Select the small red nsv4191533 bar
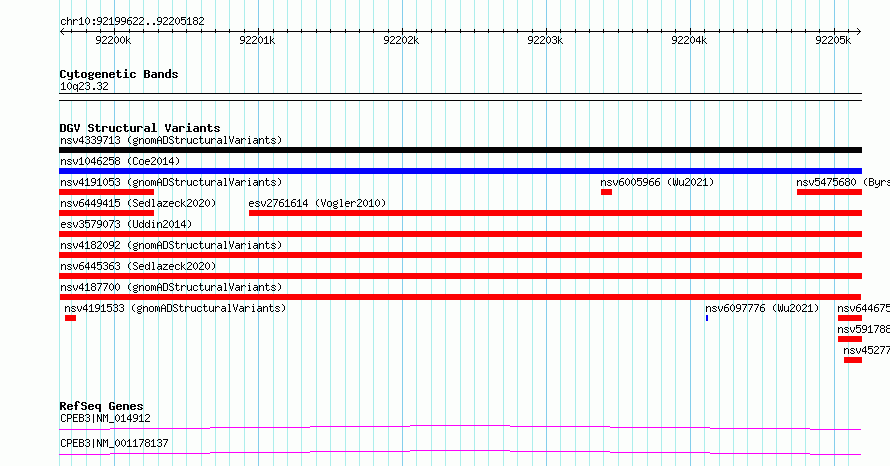This screenshot has width=890, height=466. coord(70,318)
